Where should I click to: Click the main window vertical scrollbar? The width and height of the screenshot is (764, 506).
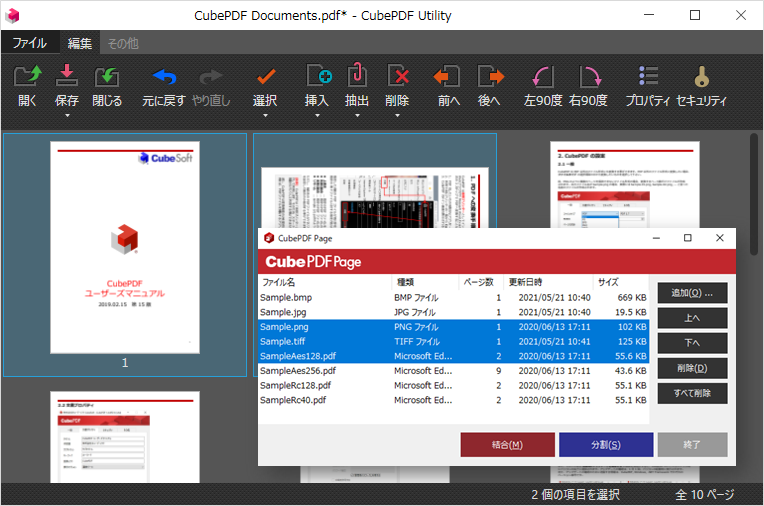(754, 195)
